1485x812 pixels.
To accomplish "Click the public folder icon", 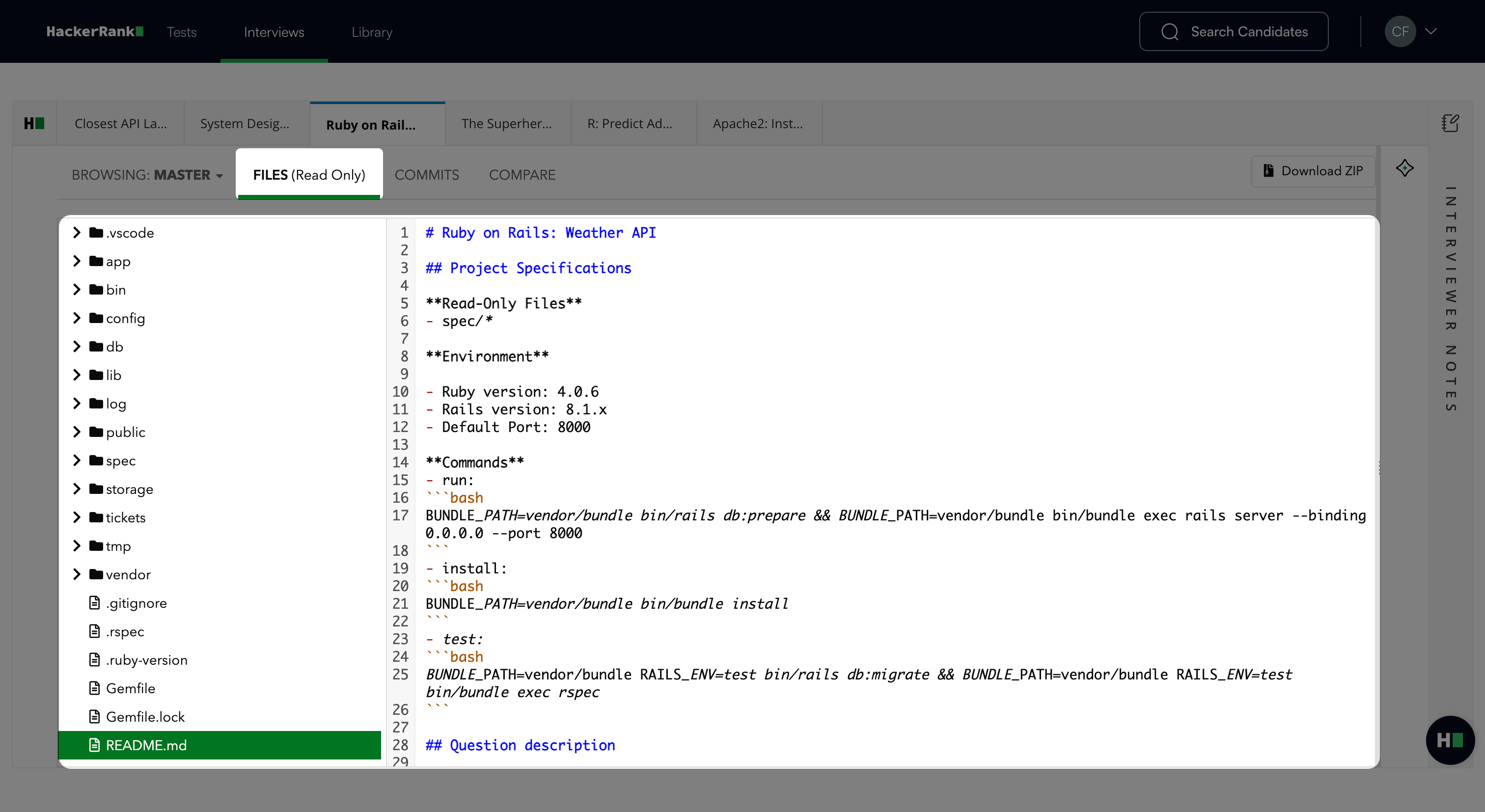I will pos(96,432).
